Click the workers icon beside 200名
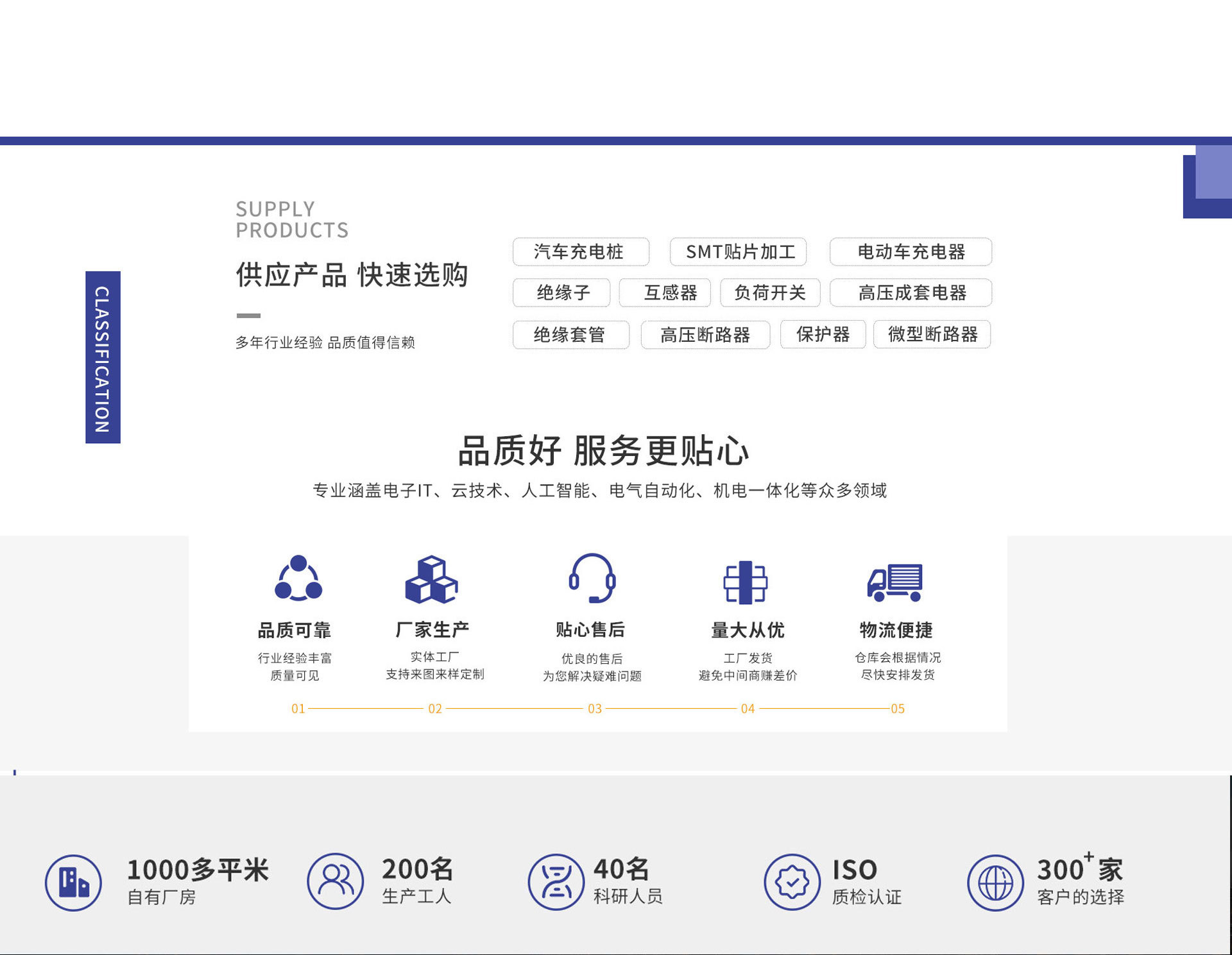The width and height of the screenshot is (1232, 955). click(x=335, y=881)
